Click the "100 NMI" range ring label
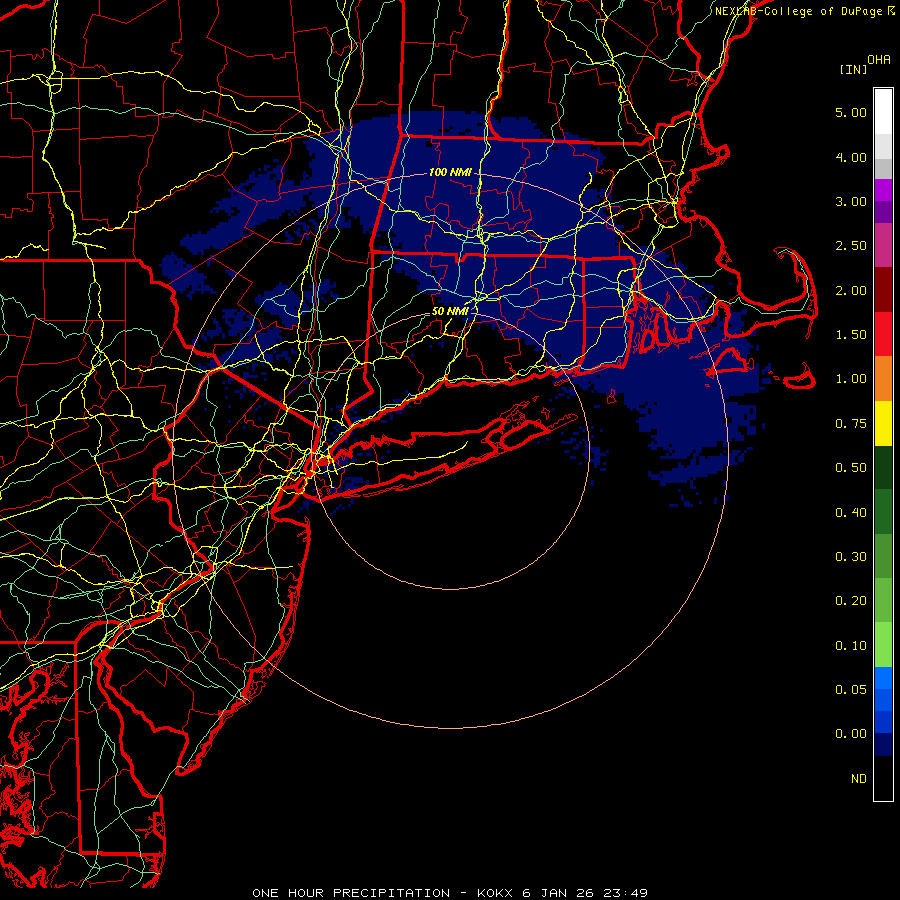 coord(450,172)
